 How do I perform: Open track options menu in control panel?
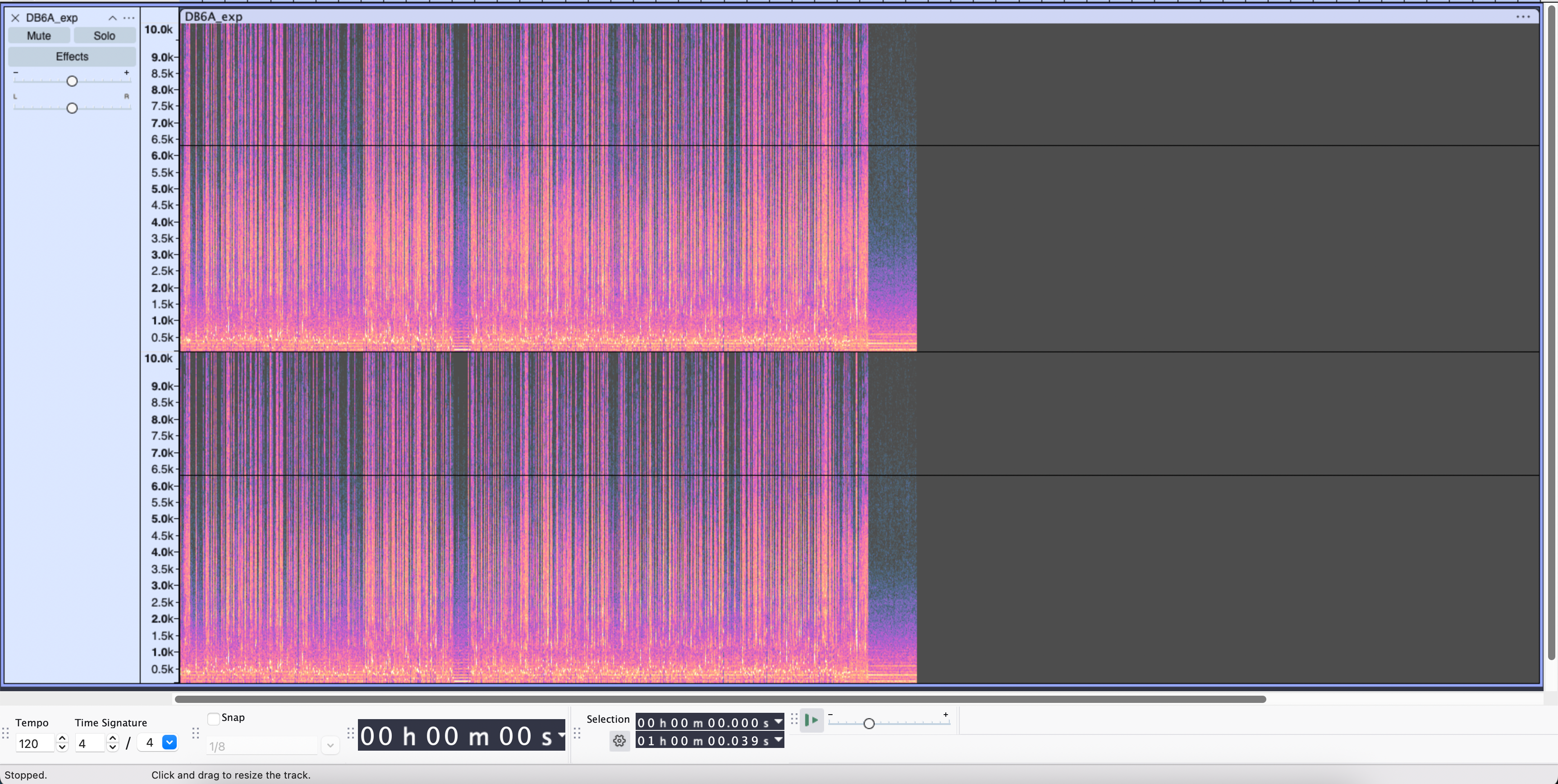(129, 18)
